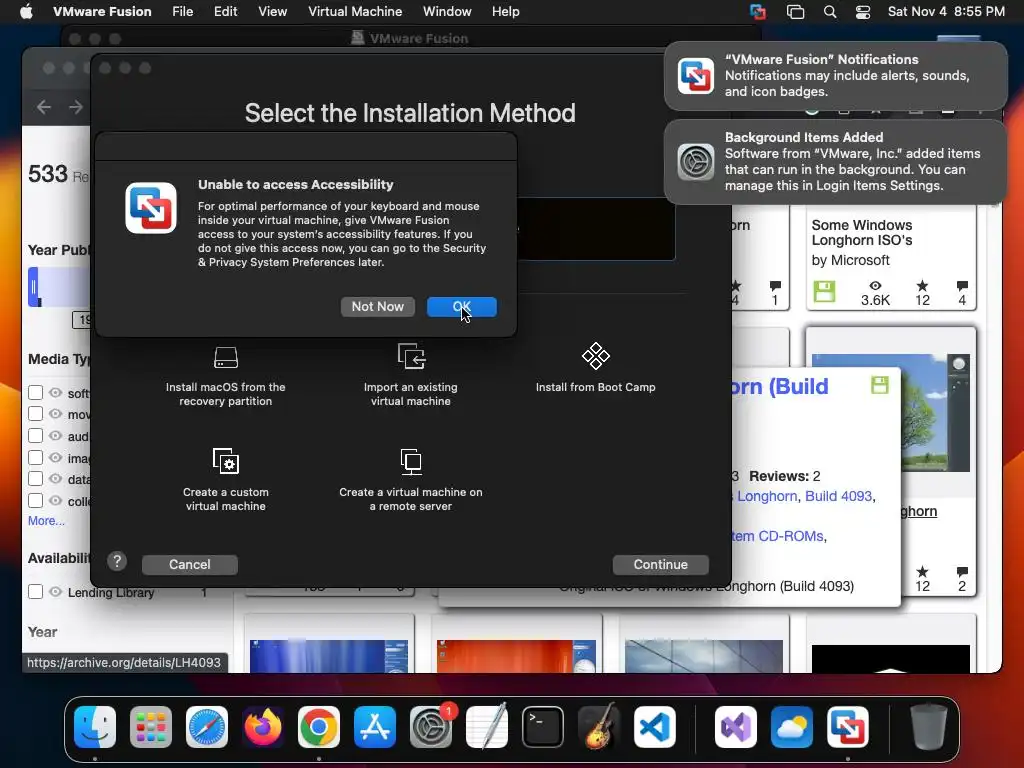The image size is (1024, 768).
Task: Open the Longhorn tag link in the popup
Action: click(767, 496)
